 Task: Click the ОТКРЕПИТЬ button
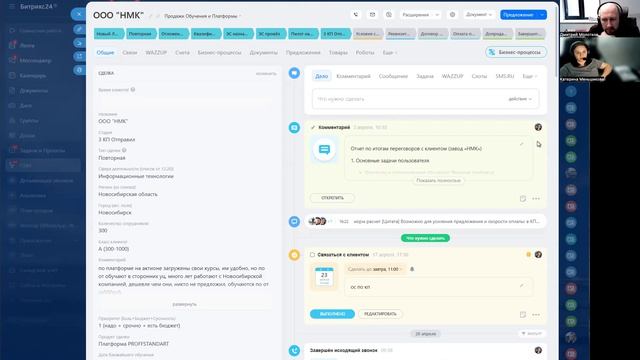pyautogui.click(x=332, y=198)
